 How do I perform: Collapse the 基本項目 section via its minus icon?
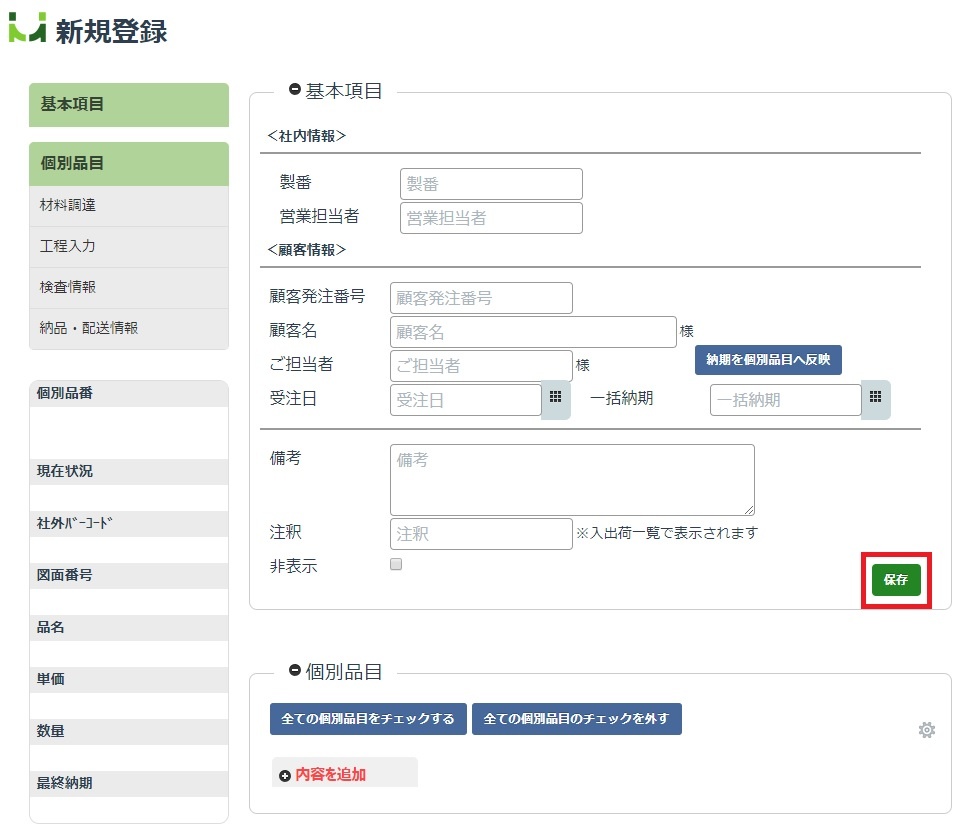(295, 89)
